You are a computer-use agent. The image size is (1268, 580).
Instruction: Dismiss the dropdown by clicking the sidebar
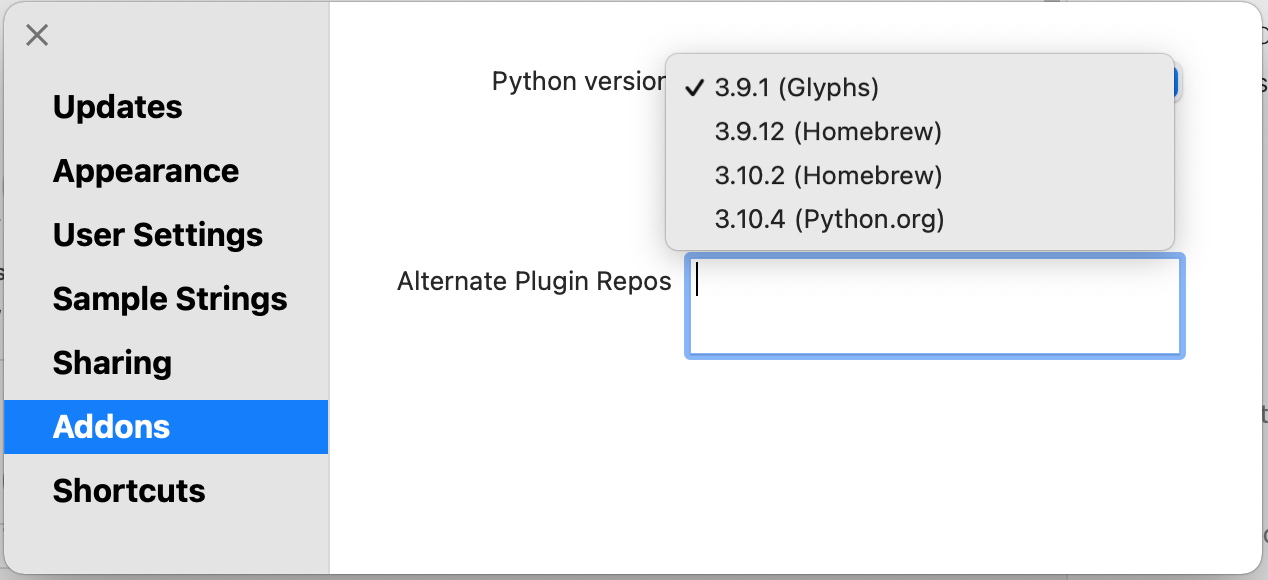165,540
